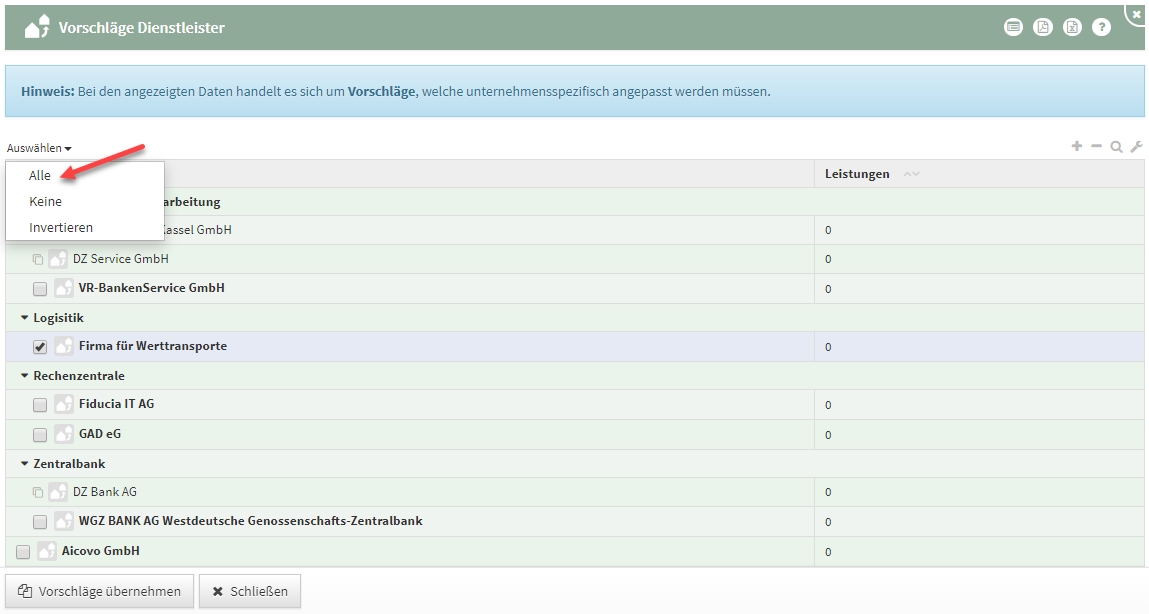Tick the VR-BankenService GmbH checkbox
Image resolution: width=1149 pixels, height=614 pixels.
point(40,289)
